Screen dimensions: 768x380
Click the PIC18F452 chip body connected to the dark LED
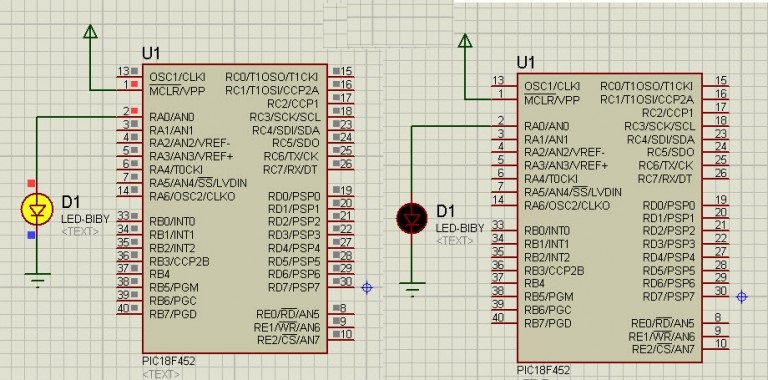pos(609,218)
